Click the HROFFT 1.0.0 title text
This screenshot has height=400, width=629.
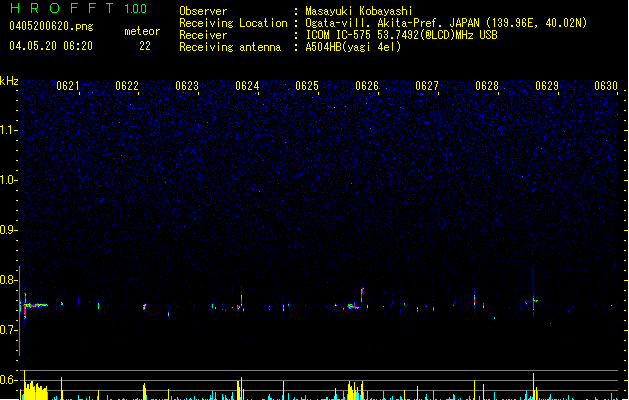[79, 8]
